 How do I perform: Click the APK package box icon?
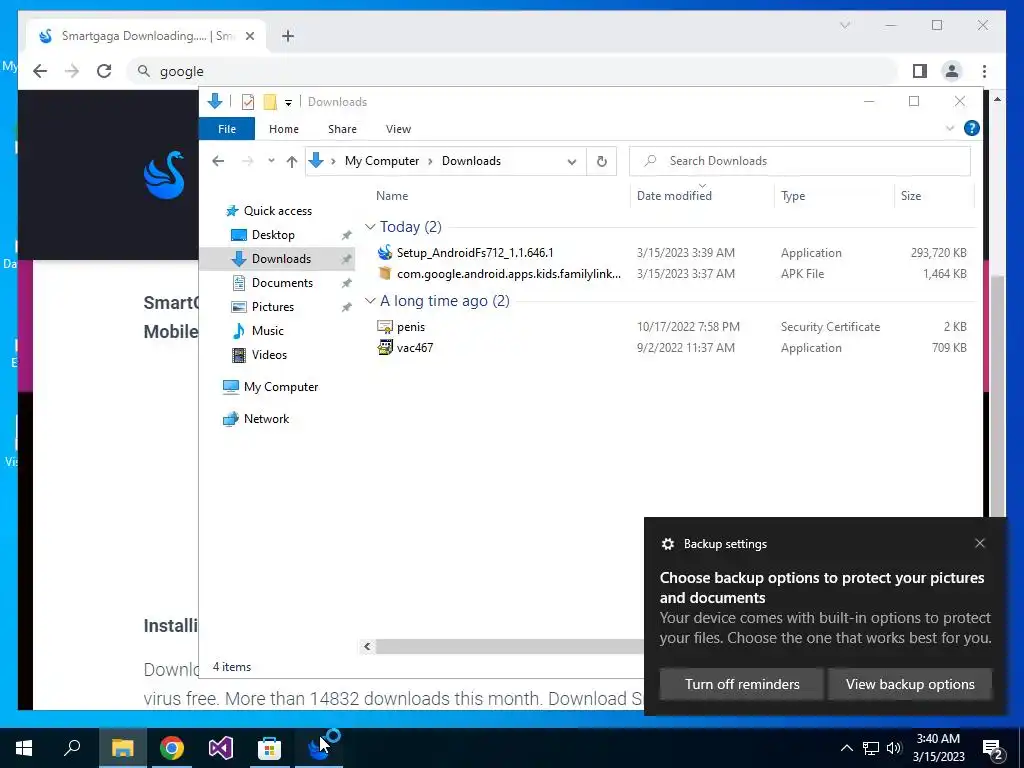click(385, 273)
